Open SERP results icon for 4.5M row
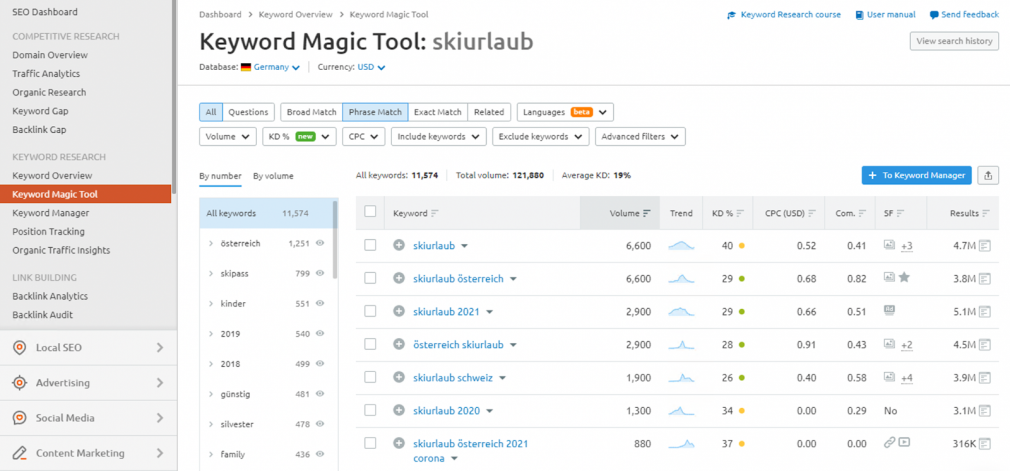Screen dimensions: 1010x471 (985, 344)
